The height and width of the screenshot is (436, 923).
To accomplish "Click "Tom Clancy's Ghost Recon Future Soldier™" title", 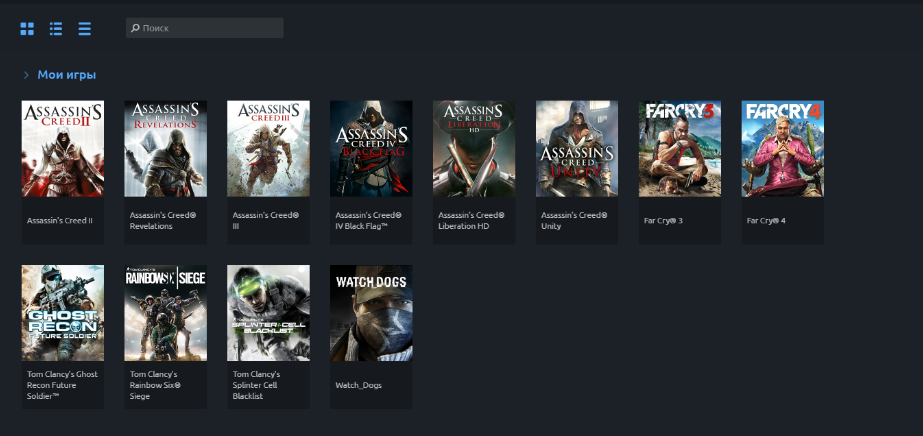I will point(62,385).
